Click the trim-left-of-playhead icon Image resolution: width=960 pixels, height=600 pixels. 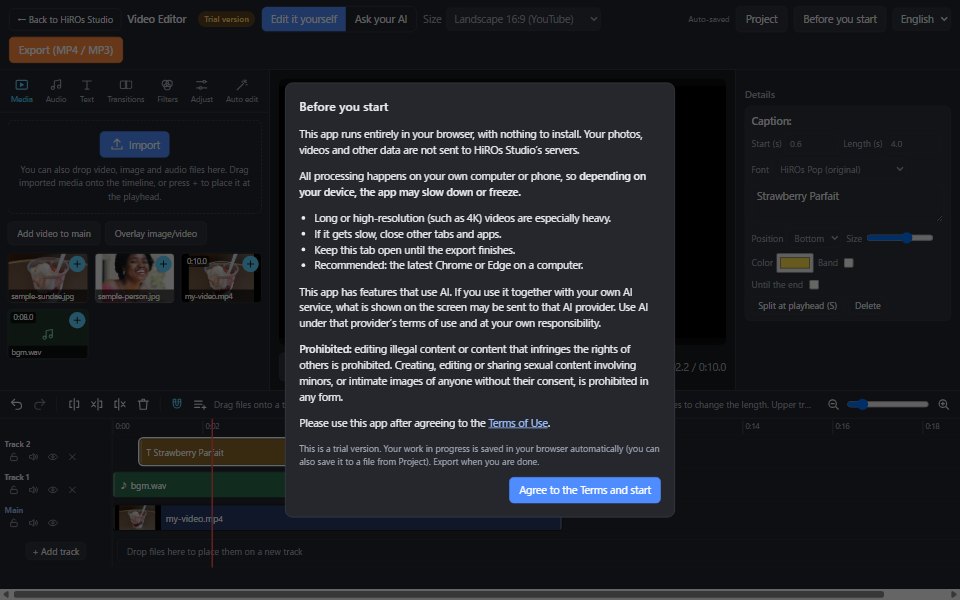(97, 404)
